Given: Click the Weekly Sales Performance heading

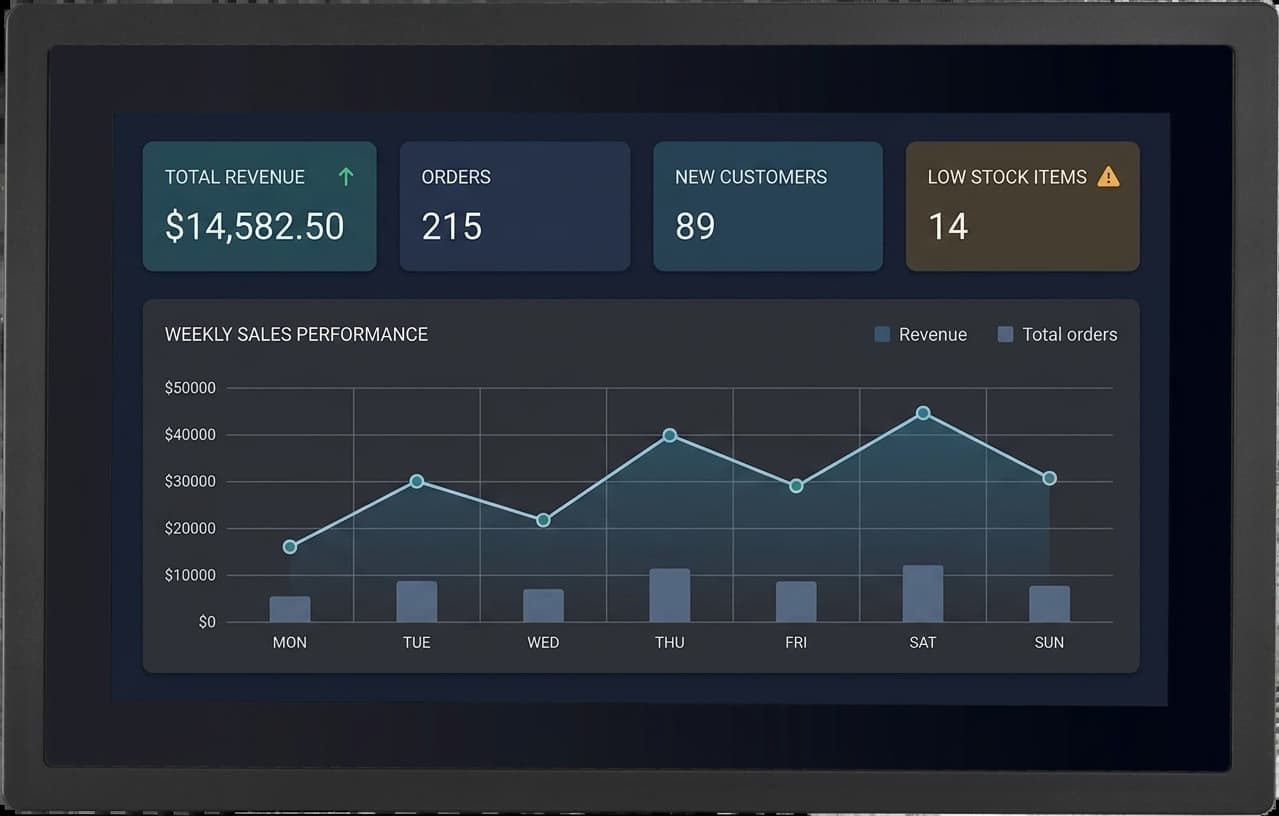Looking at the screenshot, I should (x=296, y=334).
